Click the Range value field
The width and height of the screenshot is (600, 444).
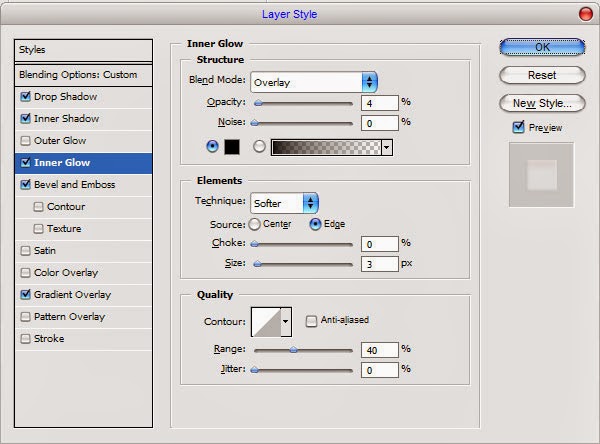pyautogui.click(x=380, y=350)
